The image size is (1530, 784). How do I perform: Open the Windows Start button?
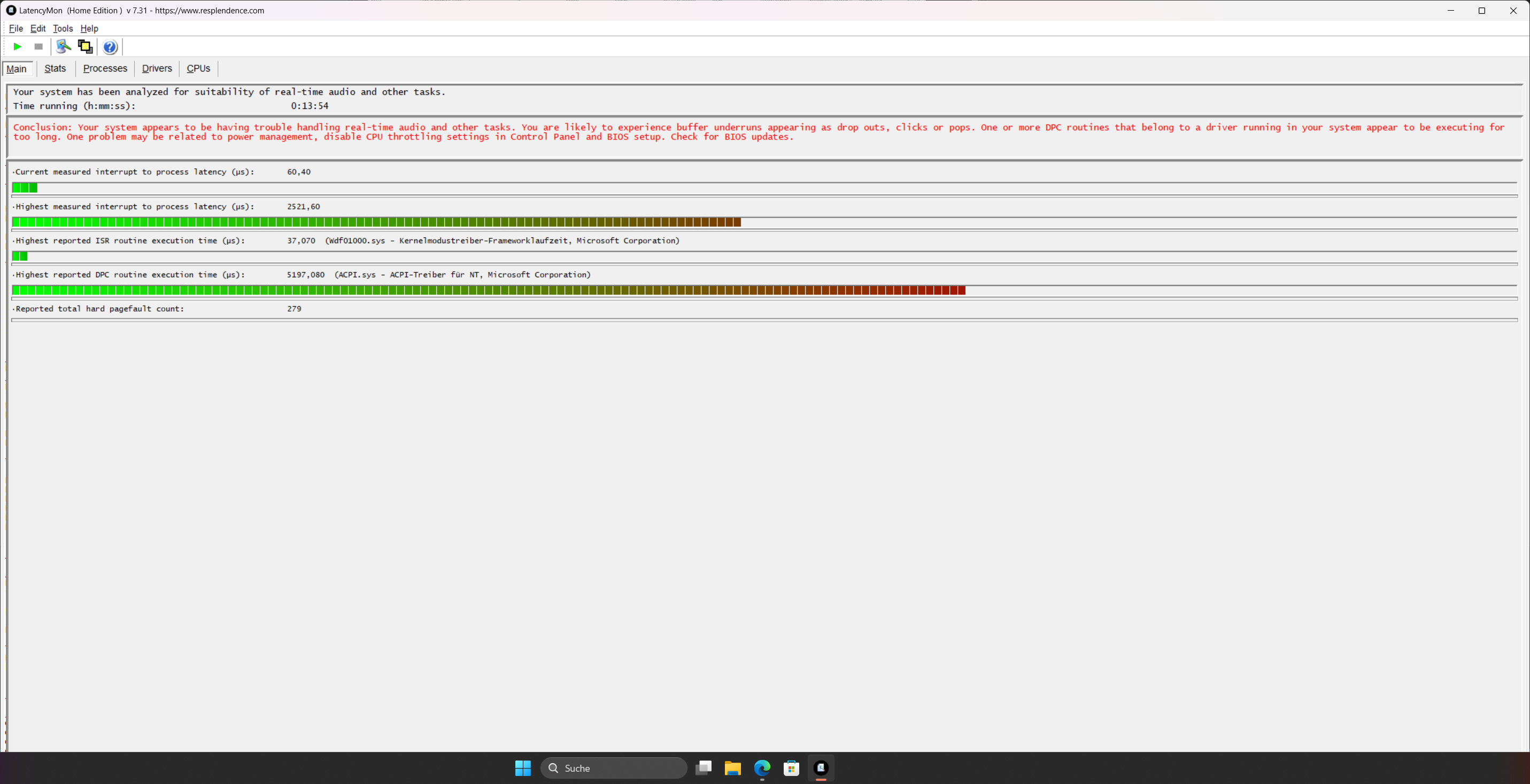click(523, 768)
